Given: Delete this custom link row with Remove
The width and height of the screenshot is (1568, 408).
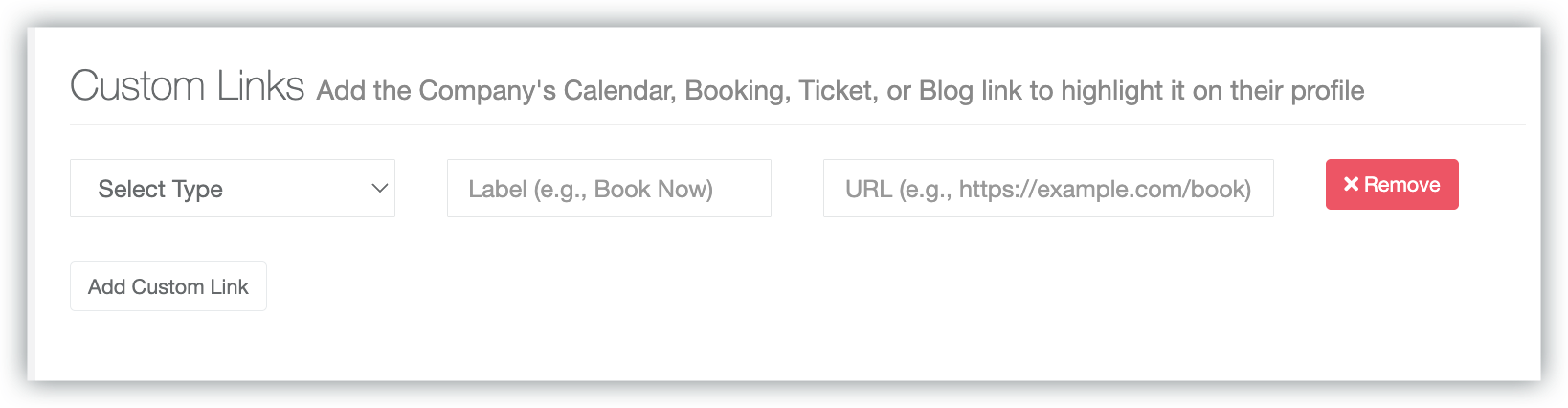Looking at the screenshot, I should point(1391,184).
